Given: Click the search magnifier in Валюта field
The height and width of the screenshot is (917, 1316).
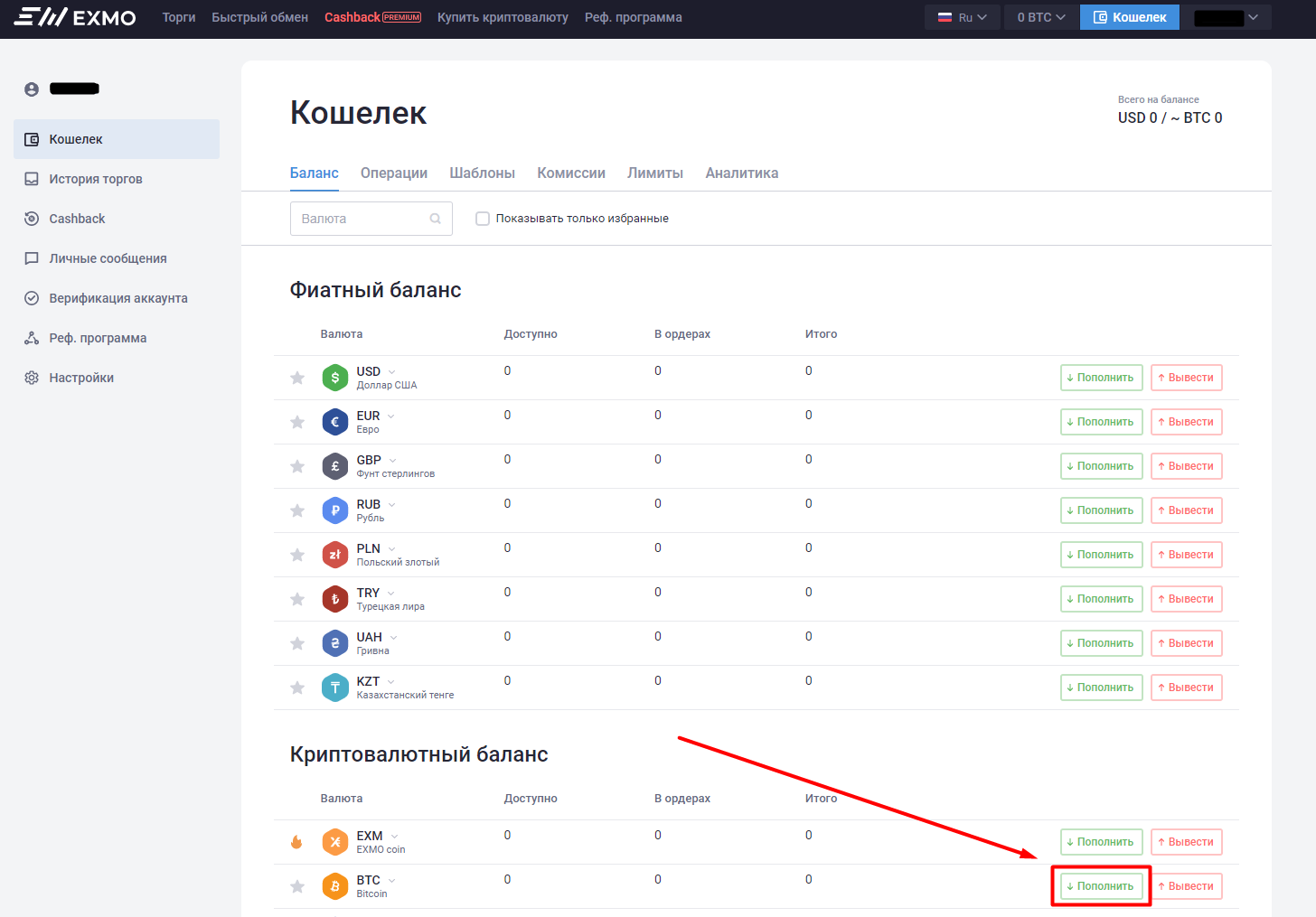Looking at the screenshot, I should [435, 219].
